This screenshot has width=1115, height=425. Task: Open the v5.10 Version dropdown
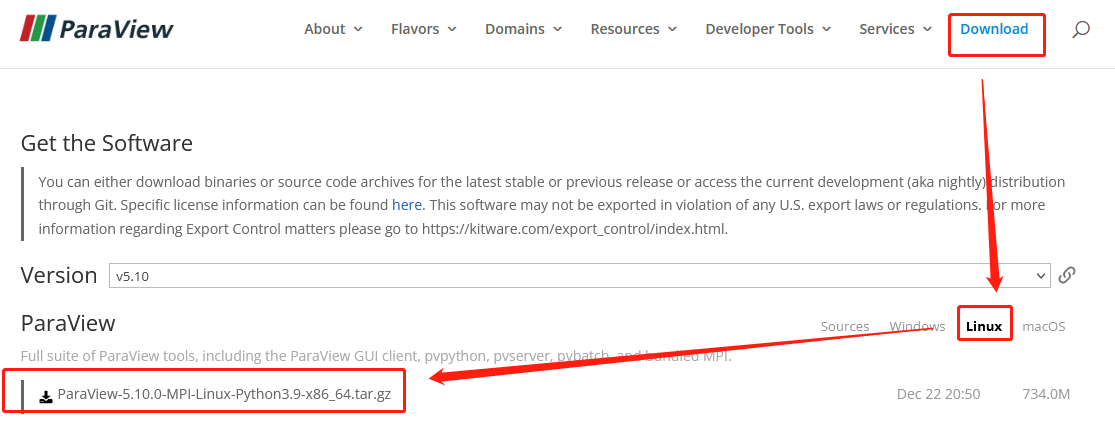click(580, 276)
